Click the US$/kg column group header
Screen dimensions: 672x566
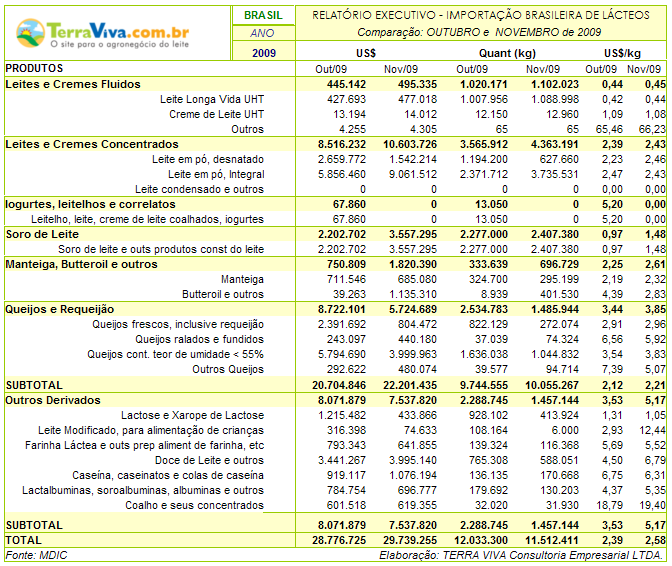coord(622,54)
